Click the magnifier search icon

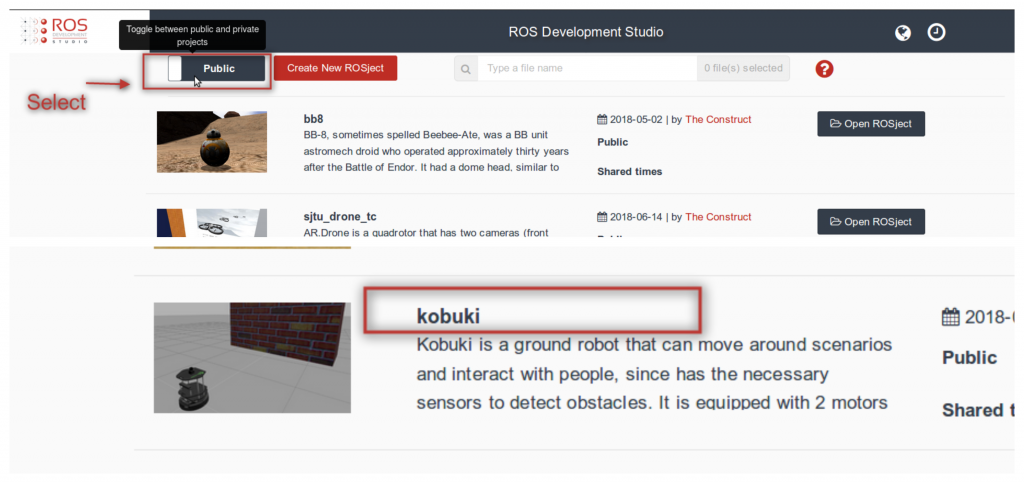[466, 69]
